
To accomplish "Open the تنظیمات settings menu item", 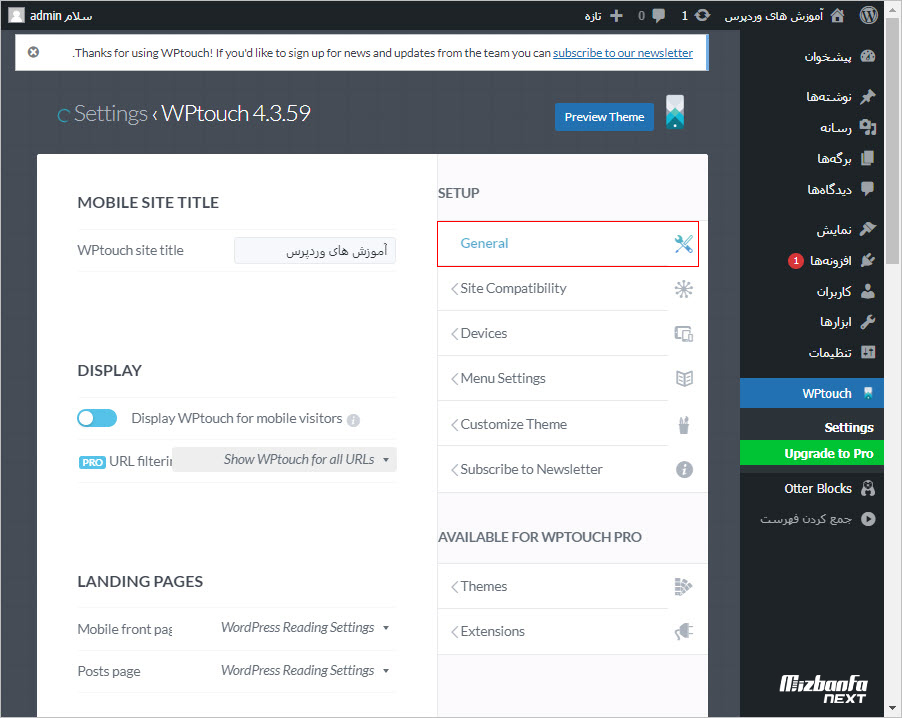I will coord(812,352).
